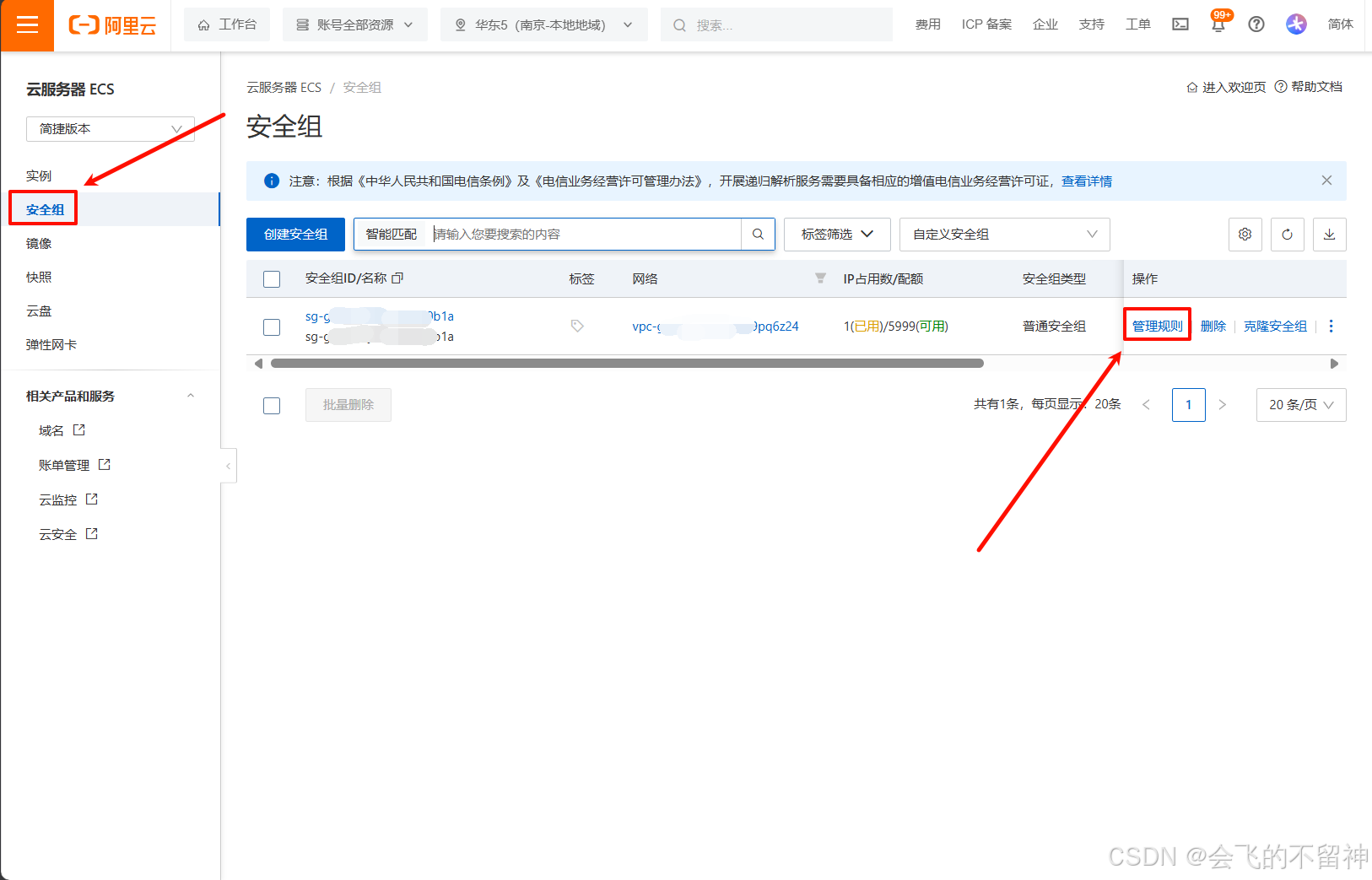The width and height of the screenshot is (1372, 880).
Task: Open notifications bell with 99+ badge
Action: (x=1218, y=23)
